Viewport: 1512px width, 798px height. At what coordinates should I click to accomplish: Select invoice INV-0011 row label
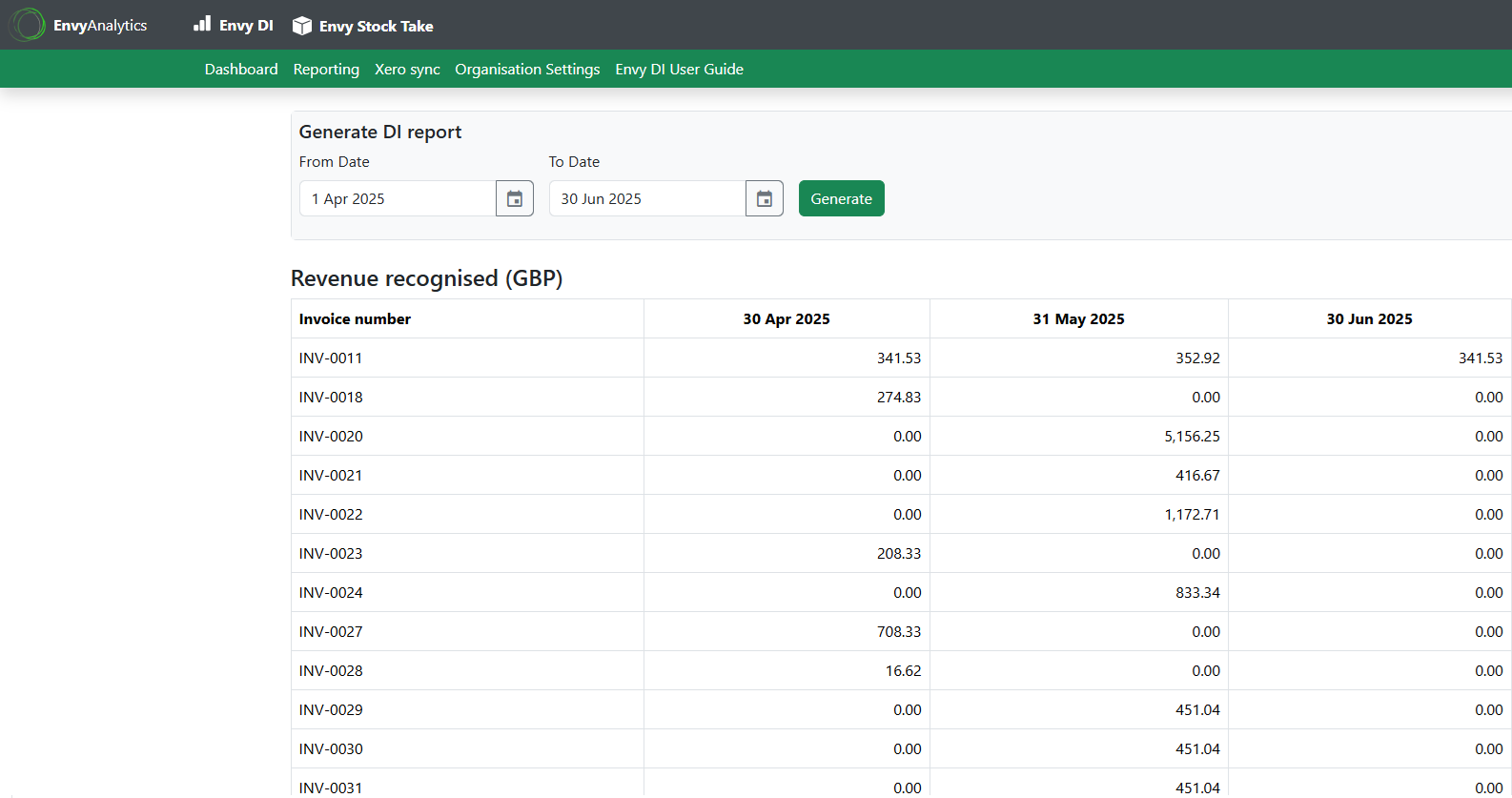click(x=331, y=358)
